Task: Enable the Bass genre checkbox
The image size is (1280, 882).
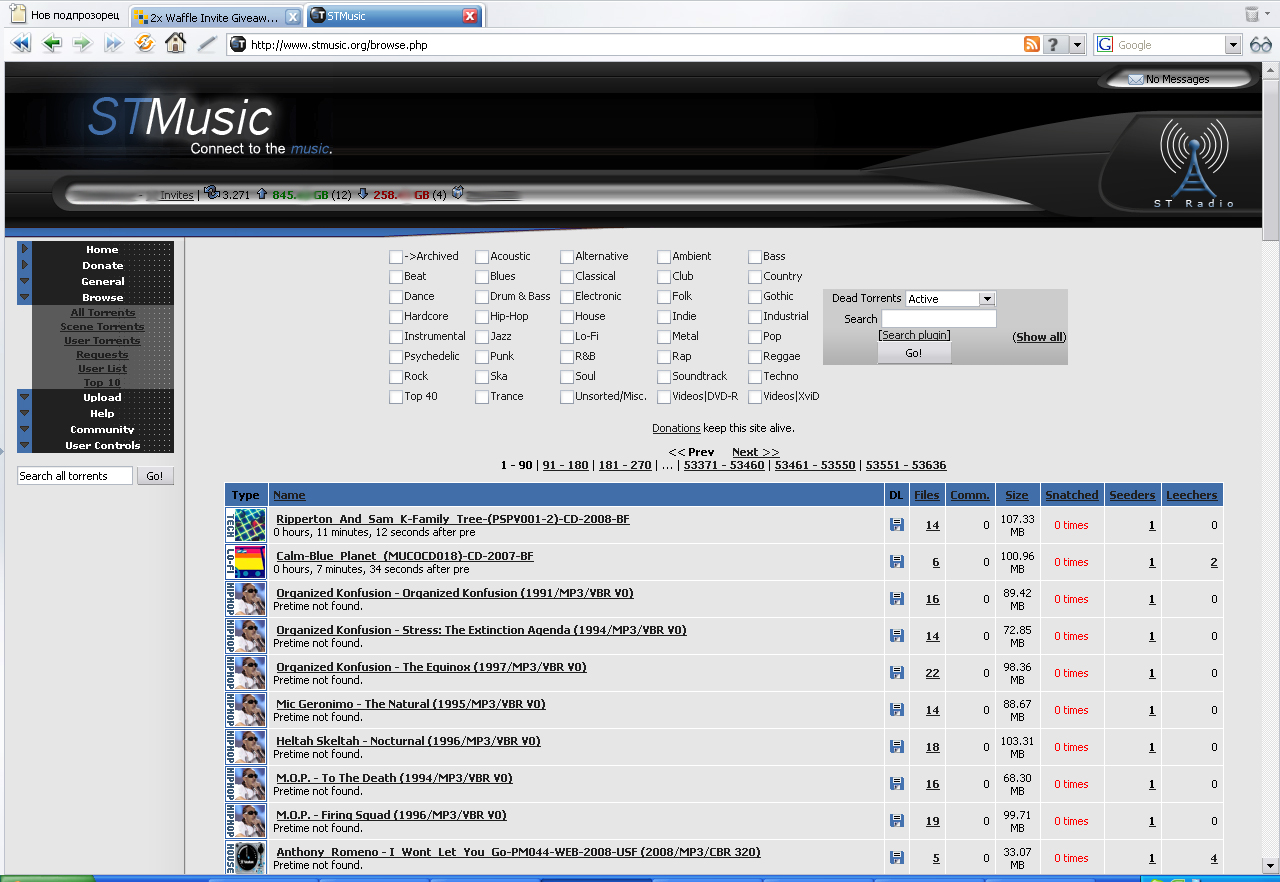Action: coord(755,257)
